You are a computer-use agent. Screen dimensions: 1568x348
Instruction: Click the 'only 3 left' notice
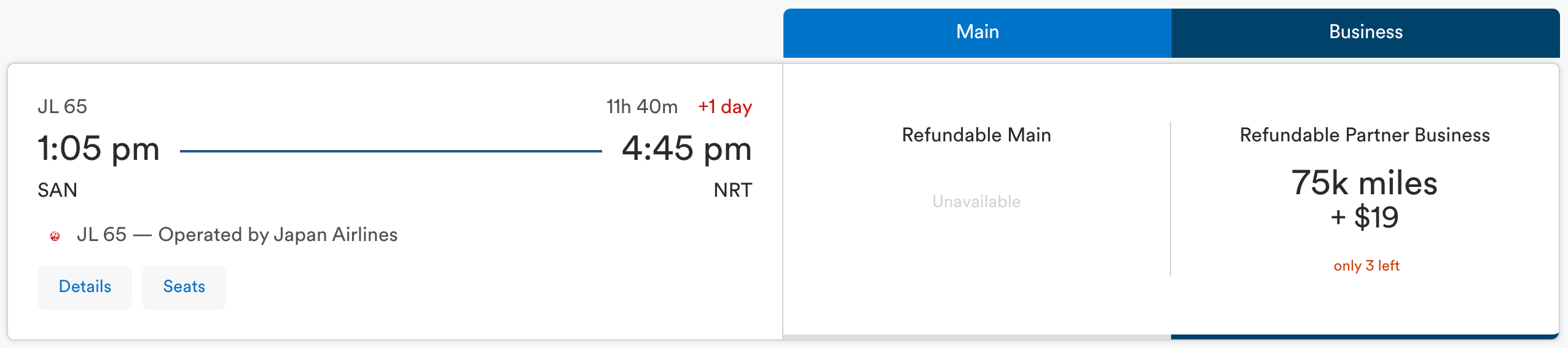(1366, 266)
